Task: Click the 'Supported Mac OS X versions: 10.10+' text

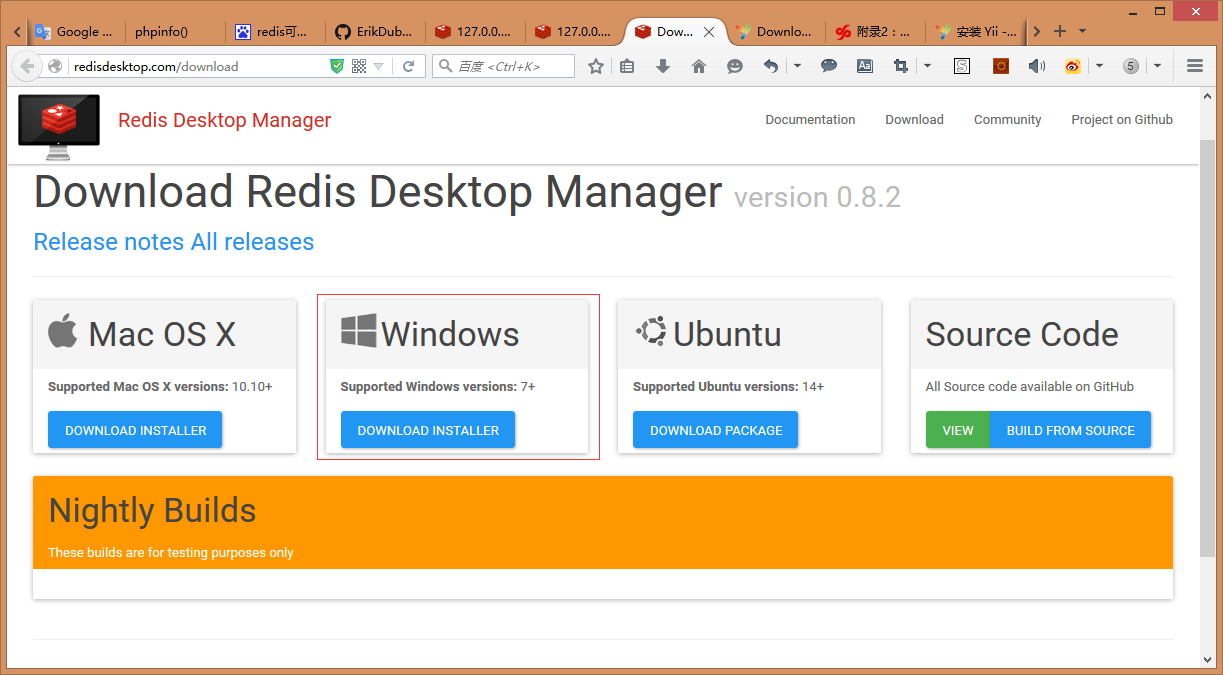Action: 160,386
